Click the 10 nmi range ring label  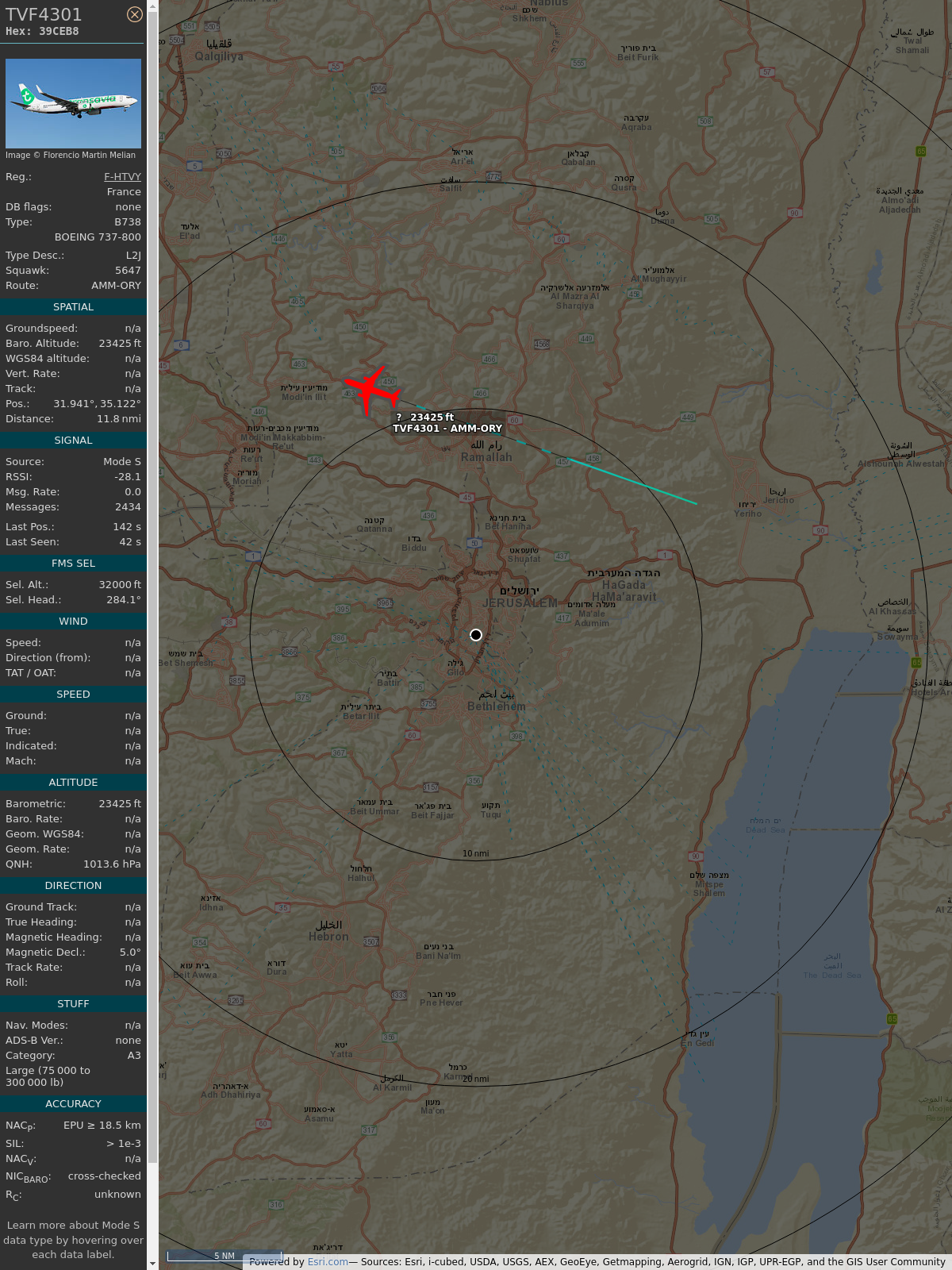coord(476,854)
